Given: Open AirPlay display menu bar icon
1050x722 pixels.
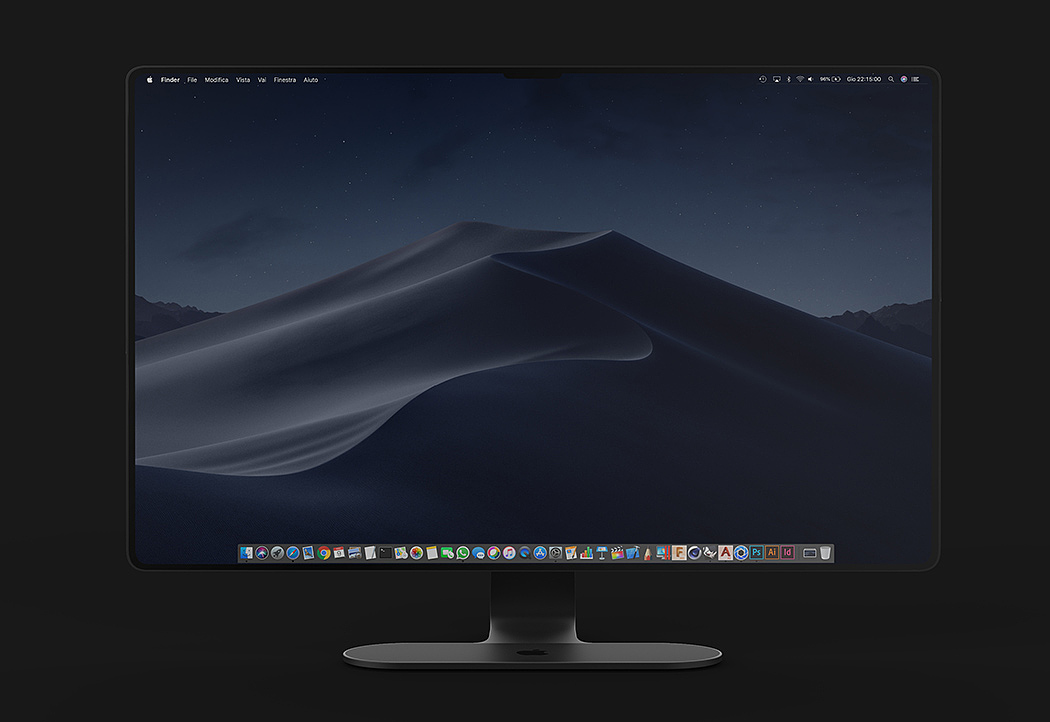Looking at the screenshot, I should [777, 79].
